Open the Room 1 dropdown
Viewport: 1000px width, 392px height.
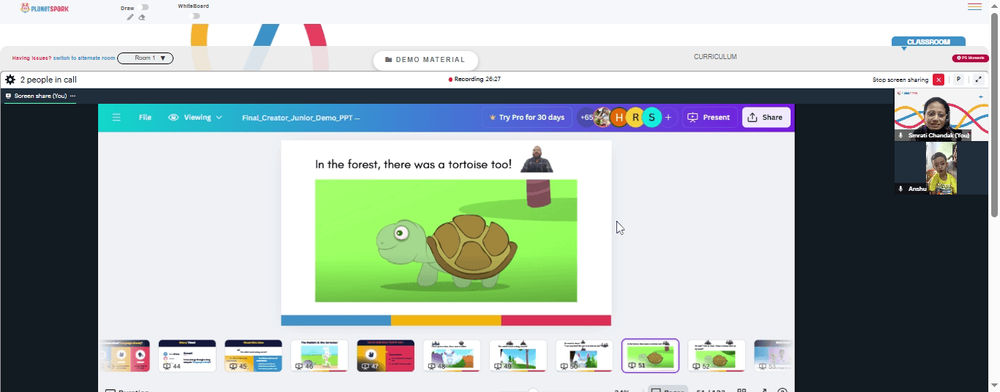[x=145, y=58]
